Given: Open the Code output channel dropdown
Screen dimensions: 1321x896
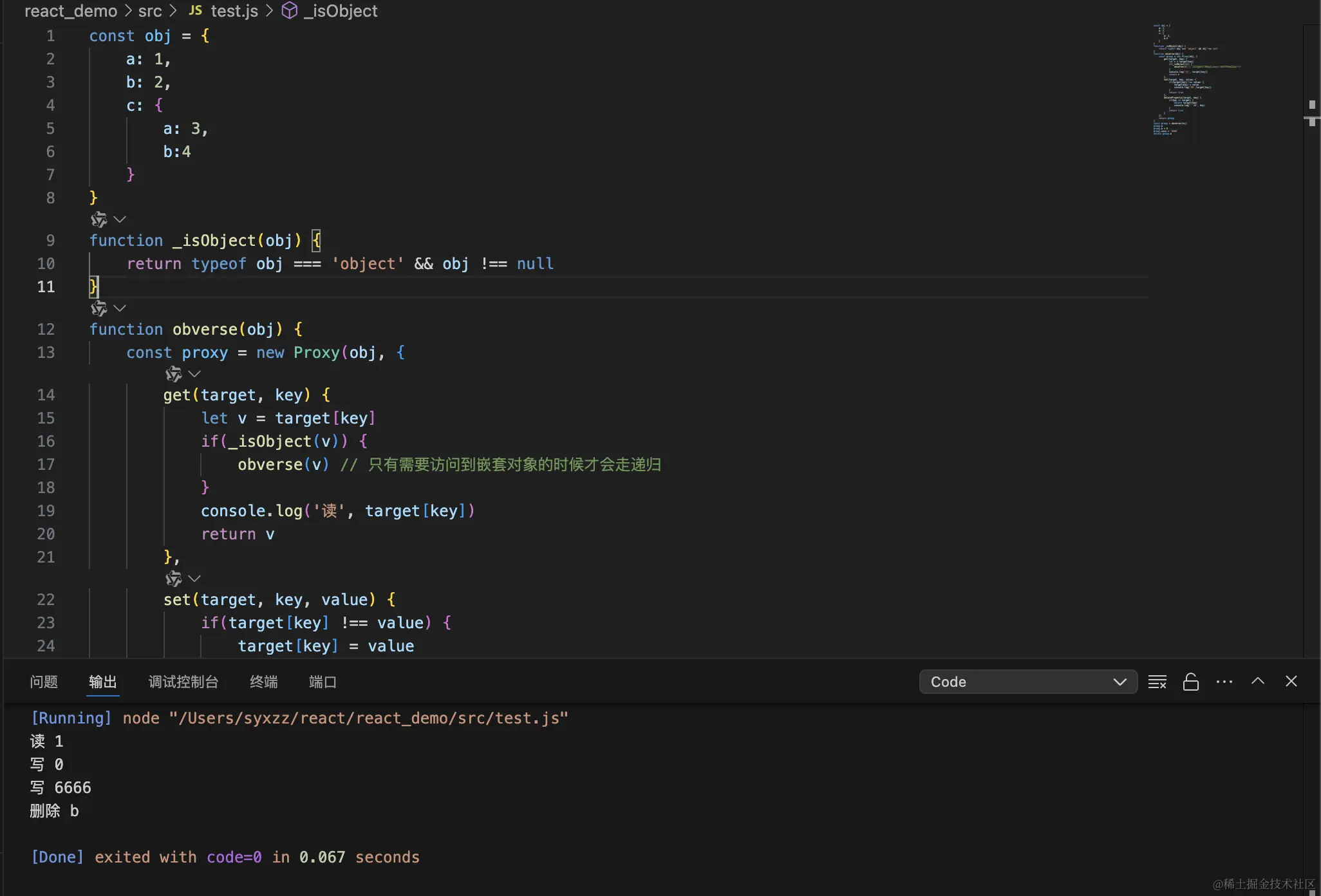Looking at the screenshot, I should [1027, 682].
